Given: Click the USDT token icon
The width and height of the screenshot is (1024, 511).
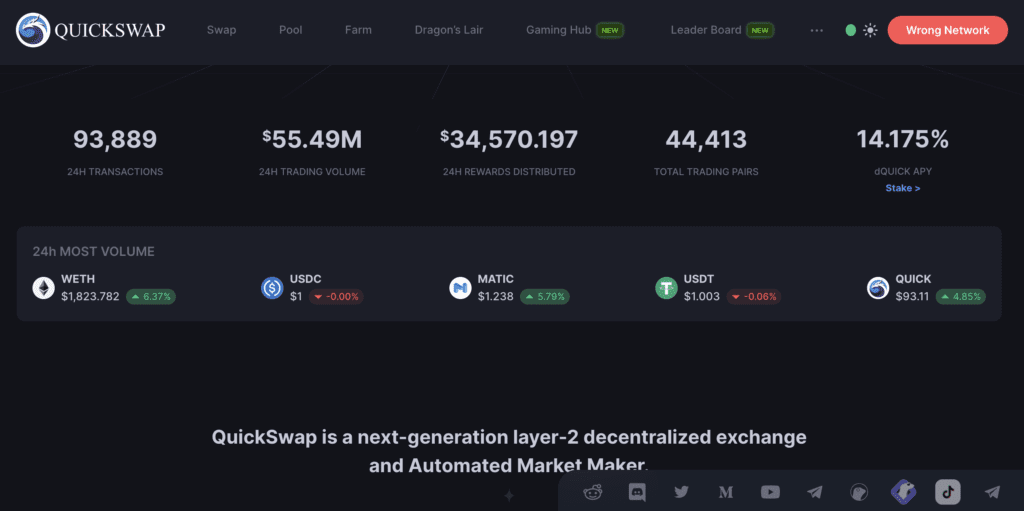Looking at the screenshot, I should point(666,288).
